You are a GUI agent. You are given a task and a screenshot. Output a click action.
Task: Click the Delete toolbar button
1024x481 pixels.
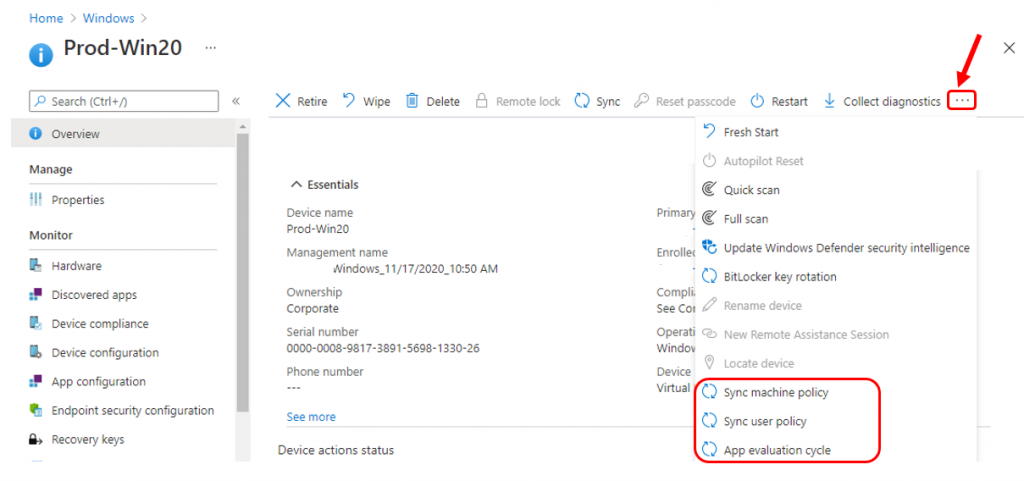point(432,101)
